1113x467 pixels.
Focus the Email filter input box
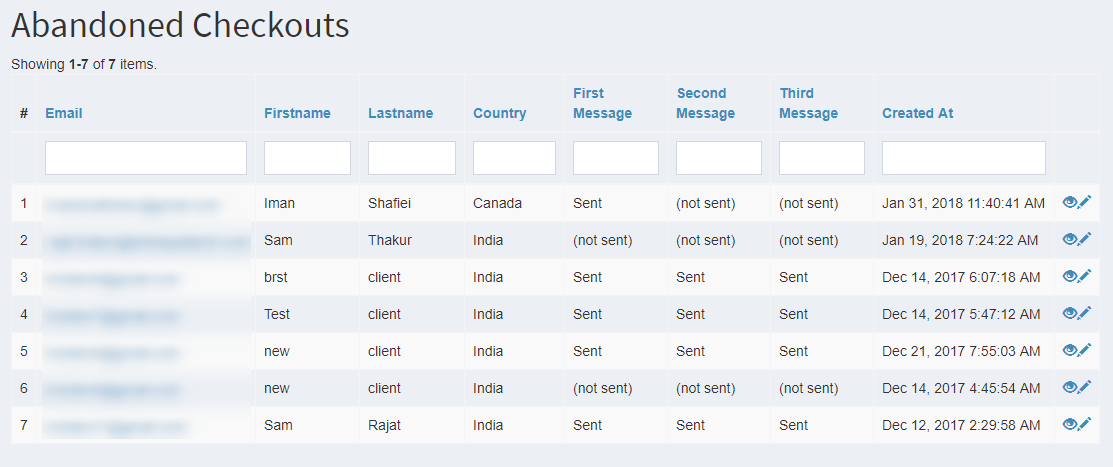[146, 158]
